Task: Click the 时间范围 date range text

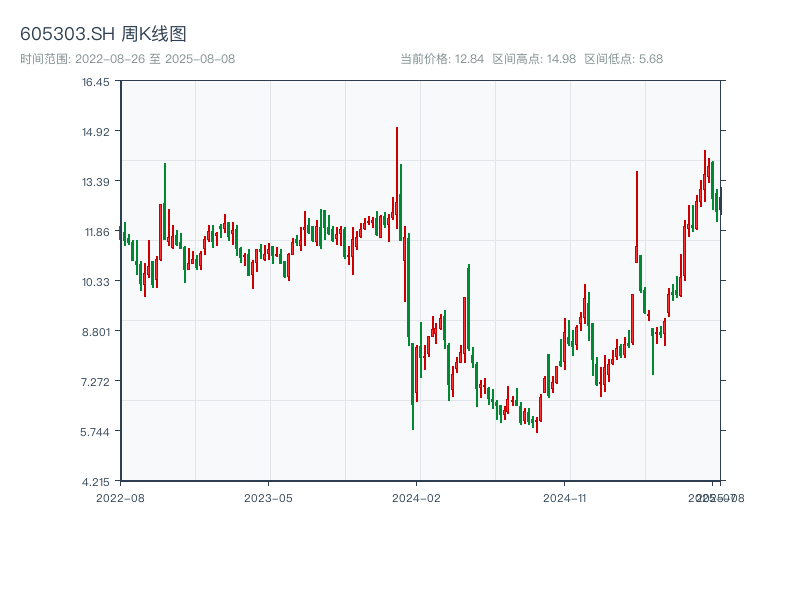Action: tap(128, 59)
